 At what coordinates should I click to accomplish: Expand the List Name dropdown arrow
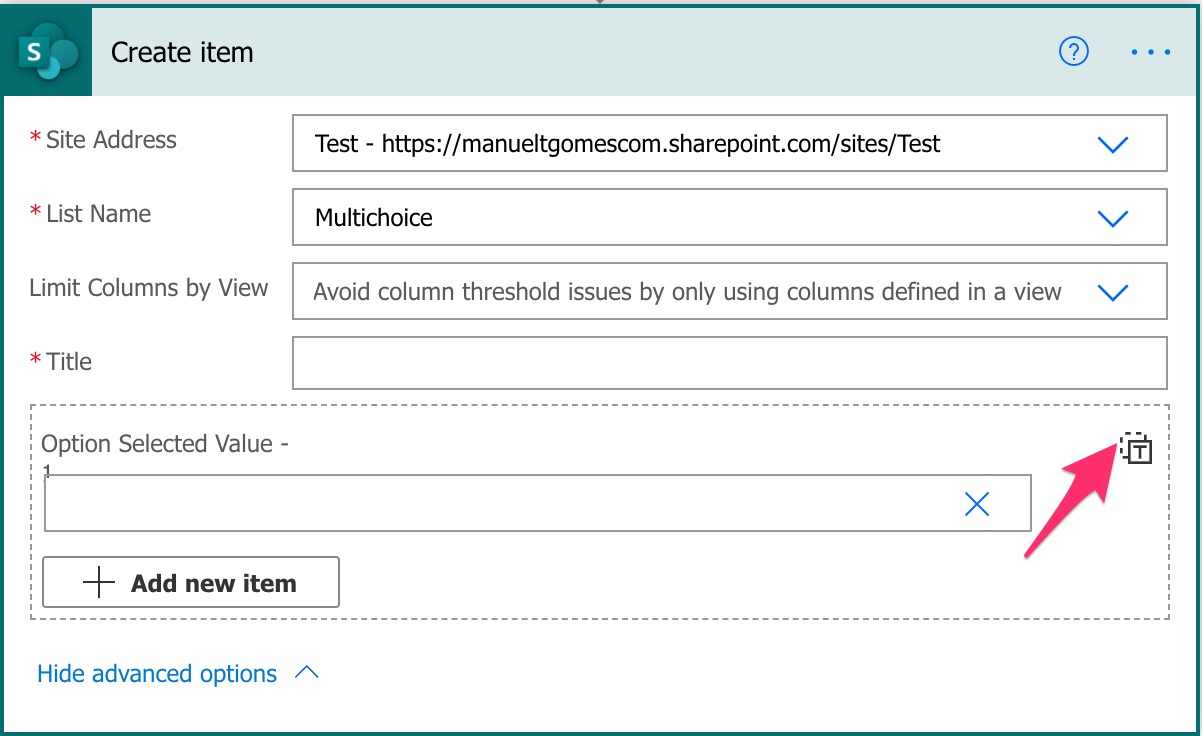(x=1113, y=218)
